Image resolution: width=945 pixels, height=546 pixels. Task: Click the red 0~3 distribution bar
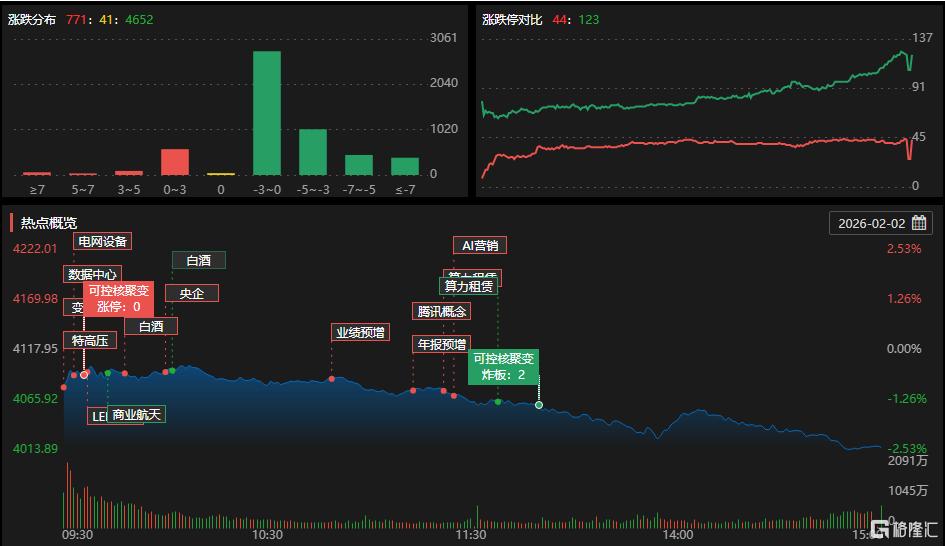pyautogui.click(x=175, y=162)
